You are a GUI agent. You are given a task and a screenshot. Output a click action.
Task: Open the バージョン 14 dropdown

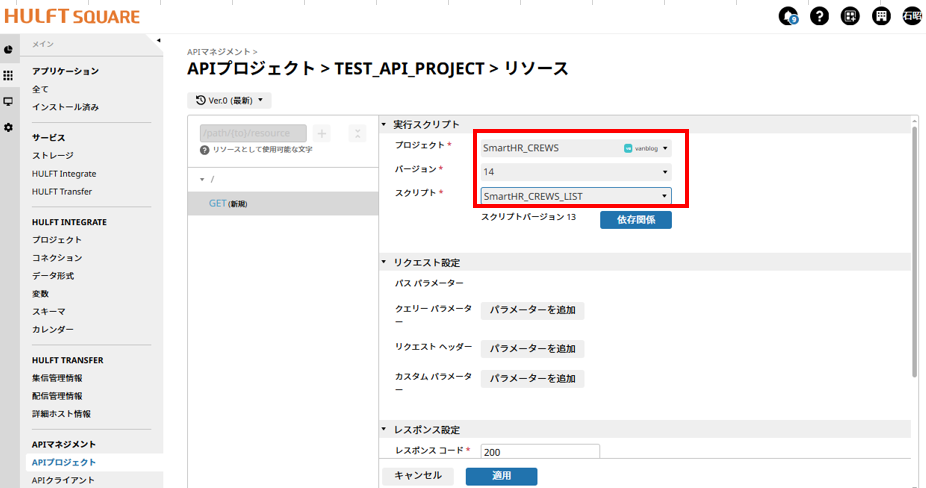click(576, 172)
